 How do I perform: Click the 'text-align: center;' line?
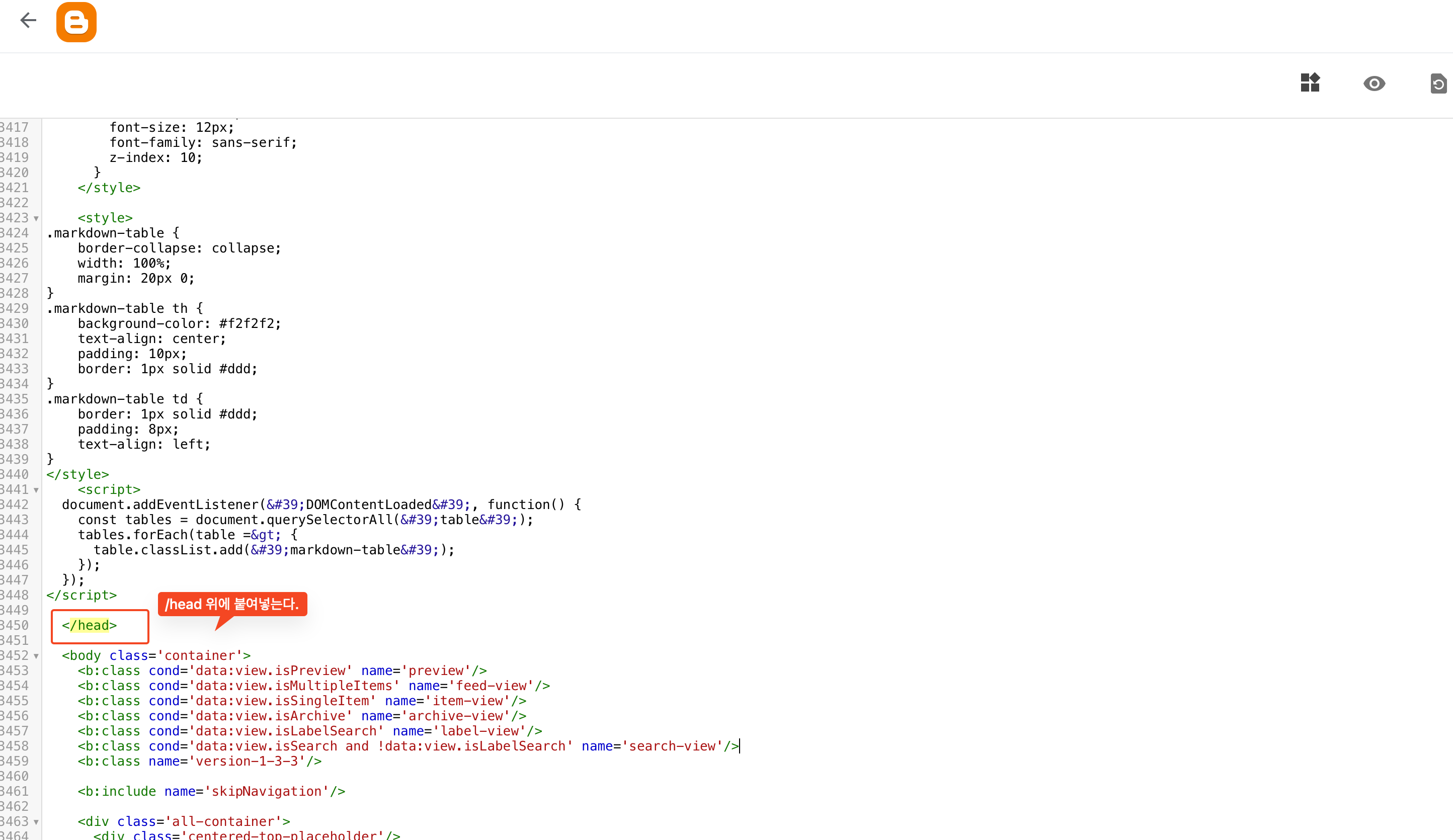pyautogui.click(x=152, y=339)
